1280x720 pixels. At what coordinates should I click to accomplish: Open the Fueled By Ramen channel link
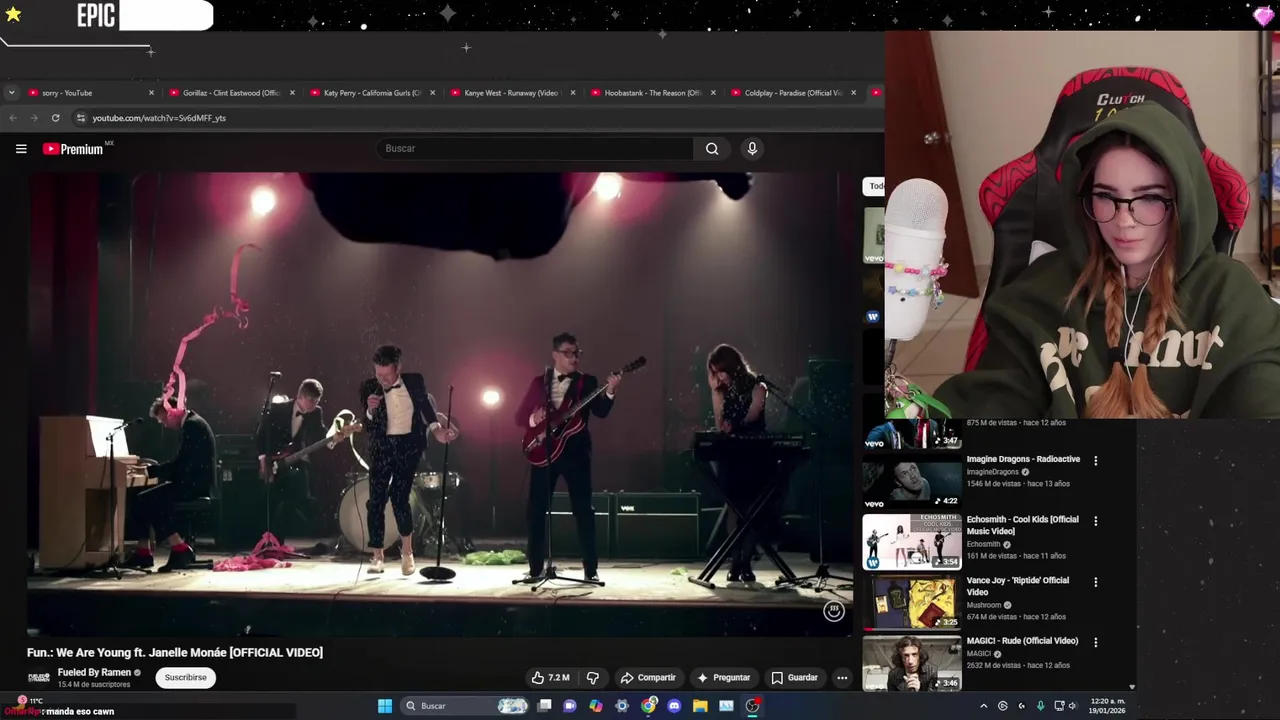tap(94, 673)
